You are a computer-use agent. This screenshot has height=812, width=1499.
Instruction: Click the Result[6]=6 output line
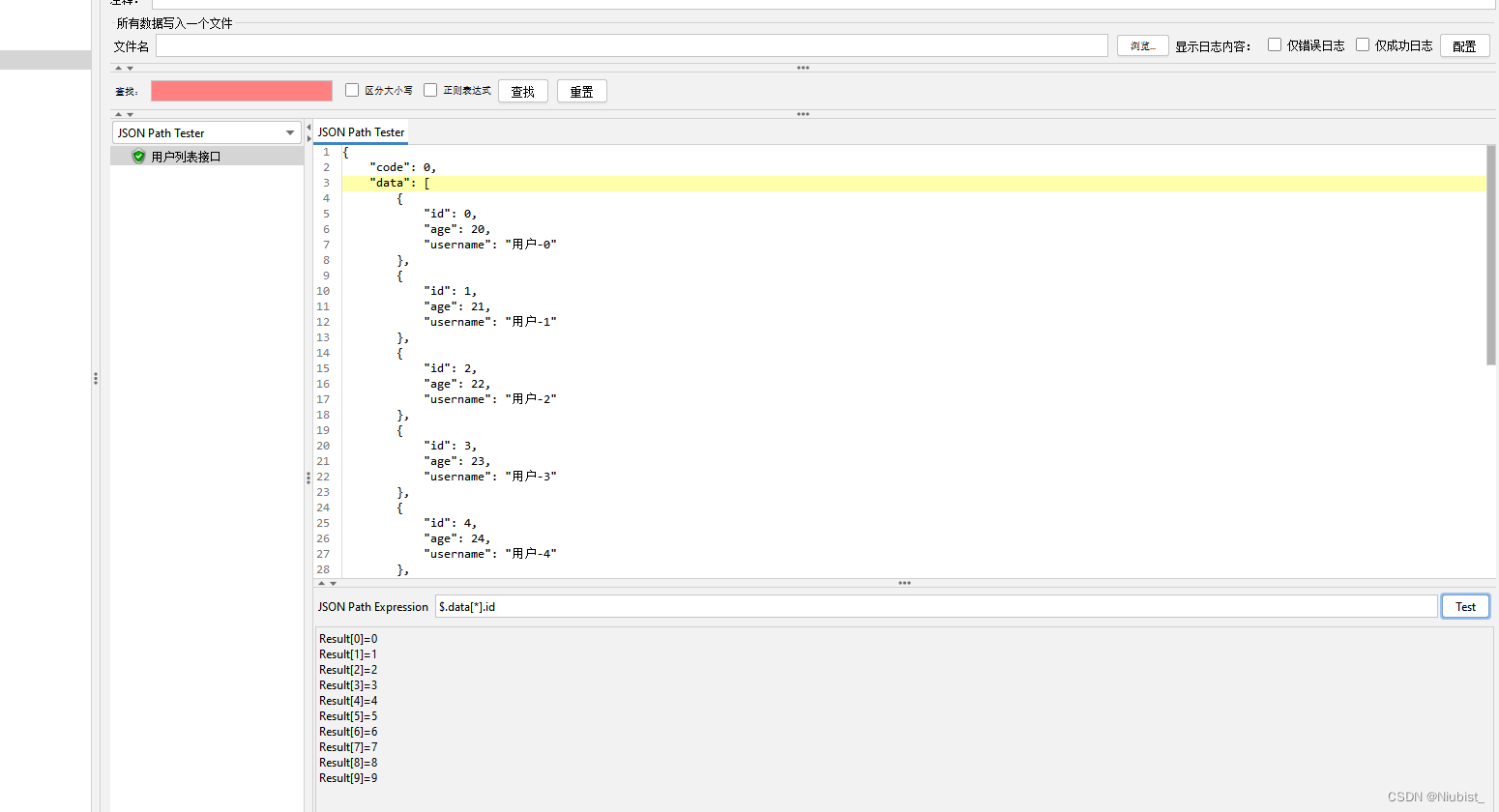348,732
